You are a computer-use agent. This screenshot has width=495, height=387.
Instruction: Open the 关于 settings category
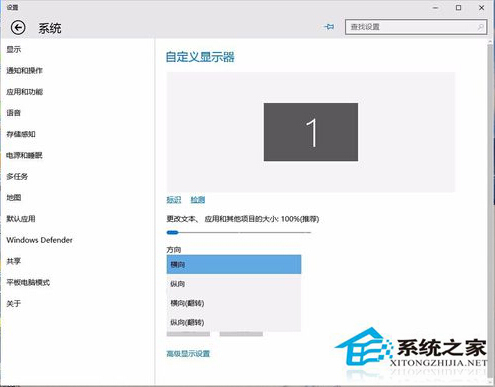[14, 304]
